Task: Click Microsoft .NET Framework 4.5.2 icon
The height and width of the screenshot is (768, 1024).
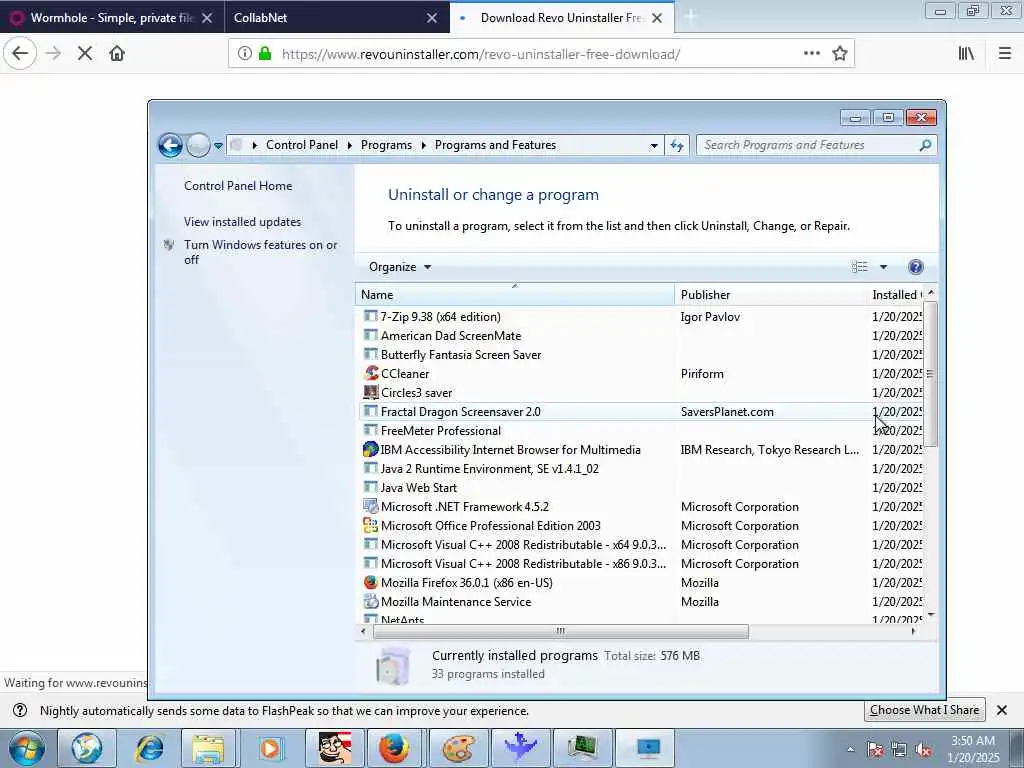Action: pyautogui.click(x=370, y=506)
